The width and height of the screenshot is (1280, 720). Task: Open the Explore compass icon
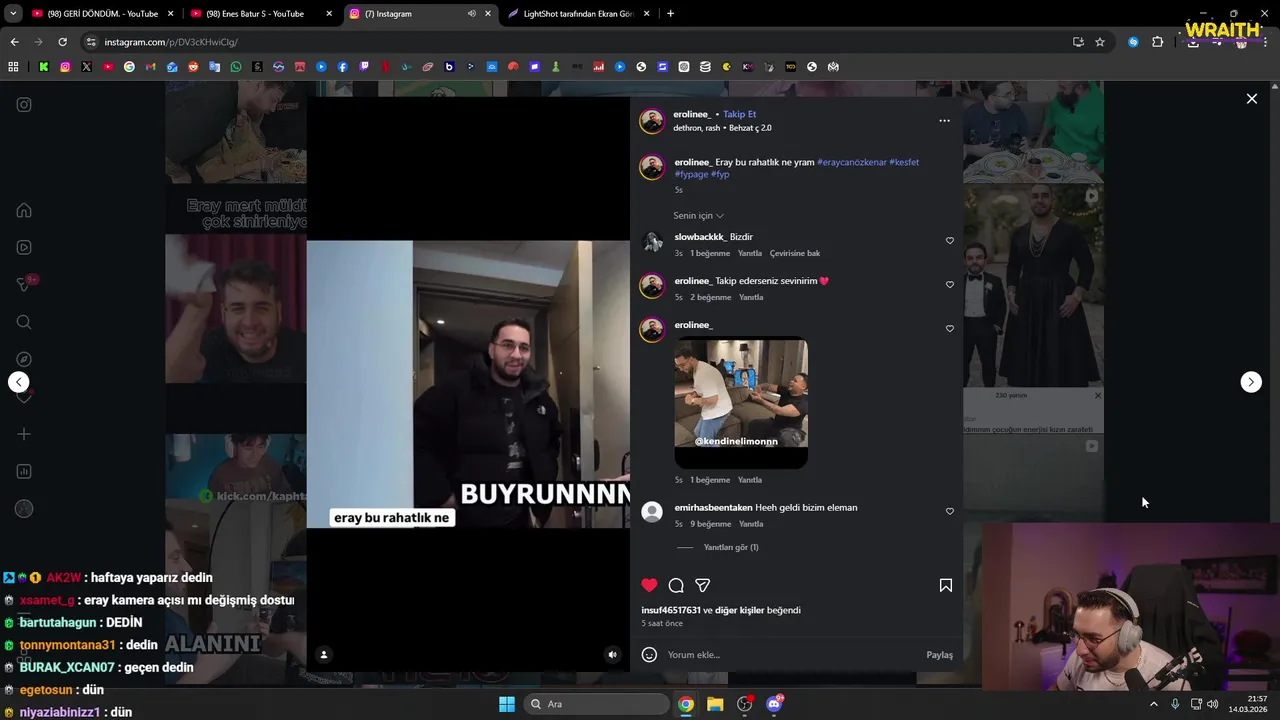(x=24, y=359)
